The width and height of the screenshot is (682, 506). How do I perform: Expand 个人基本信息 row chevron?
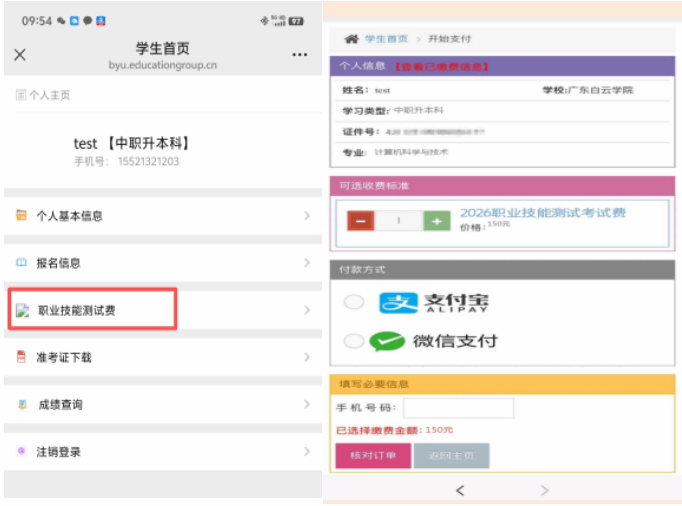(x=306, y=215)
